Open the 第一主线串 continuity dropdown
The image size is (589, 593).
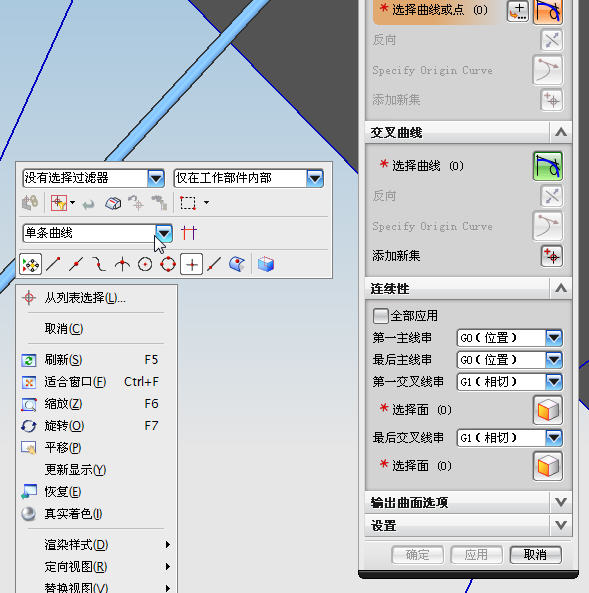tap(554, 338)
